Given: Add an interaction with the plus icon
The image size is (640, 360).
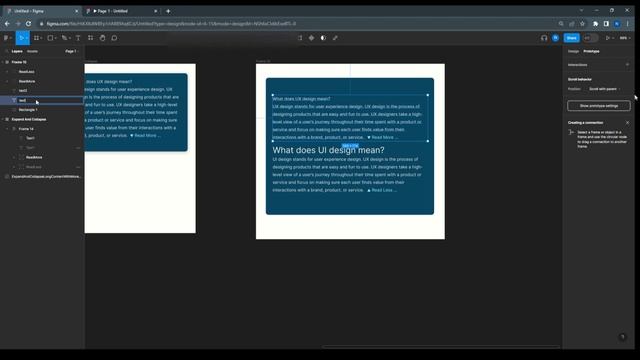Looking at the screenshot, I should tap(627, 65).
